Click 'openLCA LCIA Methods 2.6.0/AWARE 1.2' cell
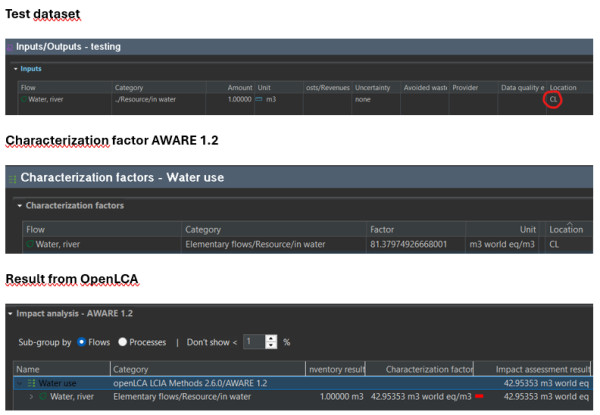The image size is (600, 415). pos(190,383)
